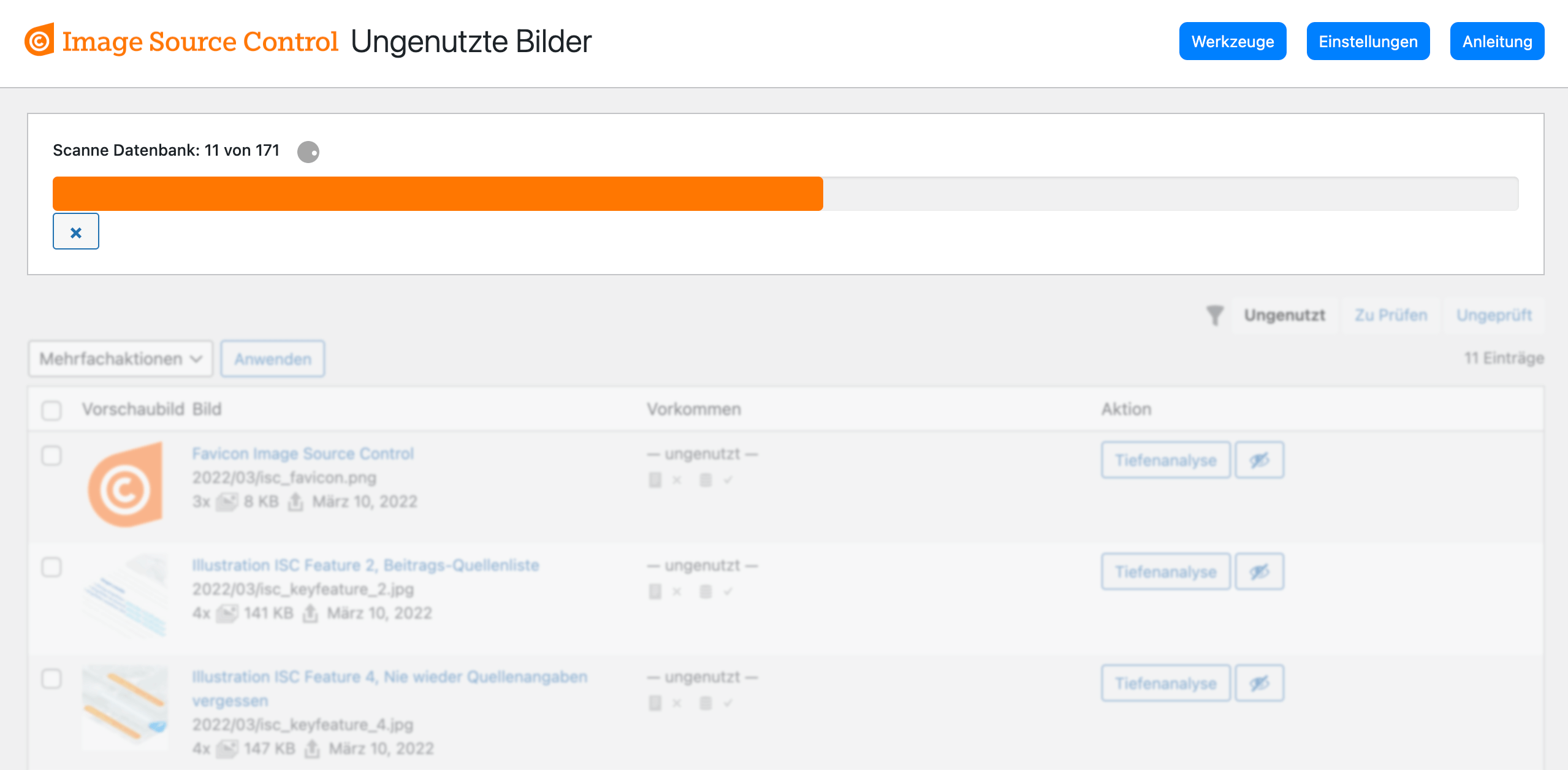Tick the select-all checkbox in table header

[51, 410]
